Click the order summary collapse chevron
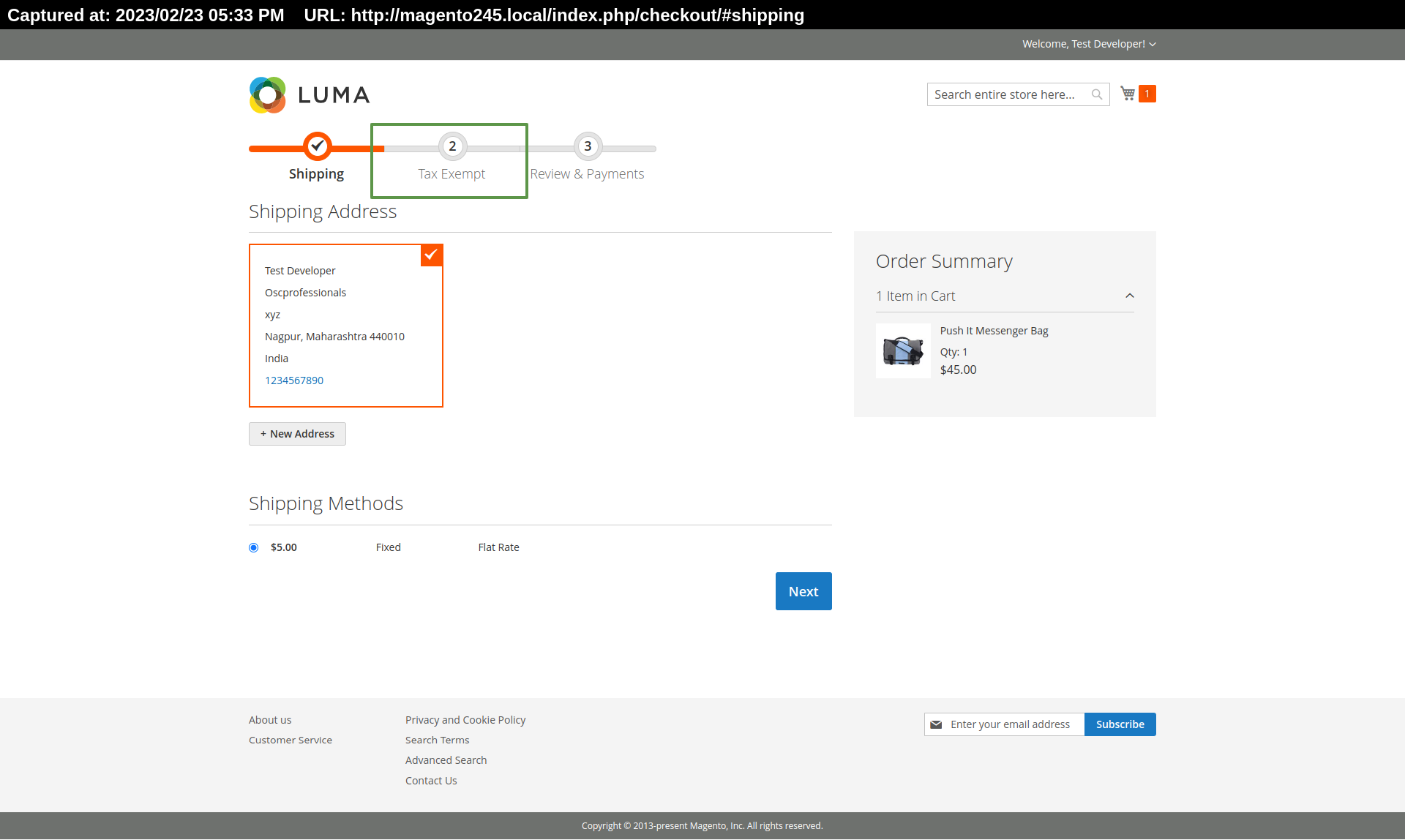Viewport: 1405px width, 840px height. tap(1129, 296)
